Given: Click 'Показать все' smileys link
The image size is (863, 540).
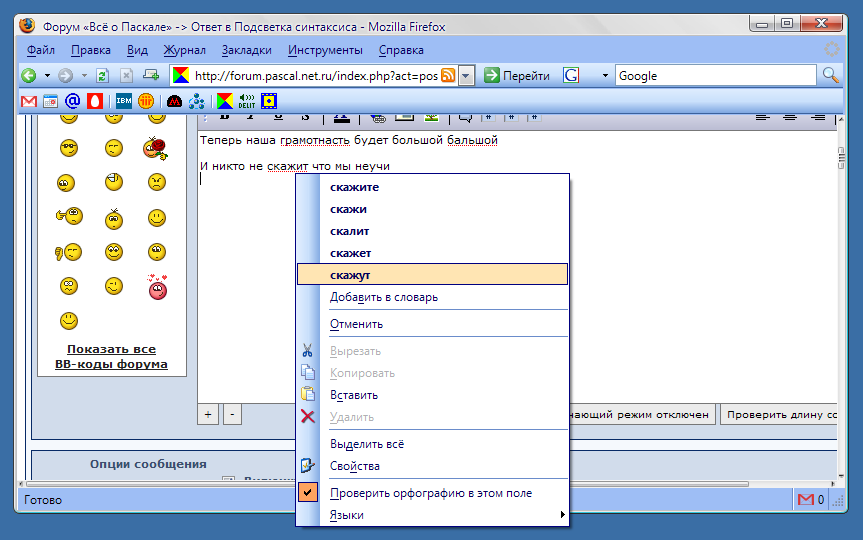Looking at the screenshot, I should click(111, 349).
